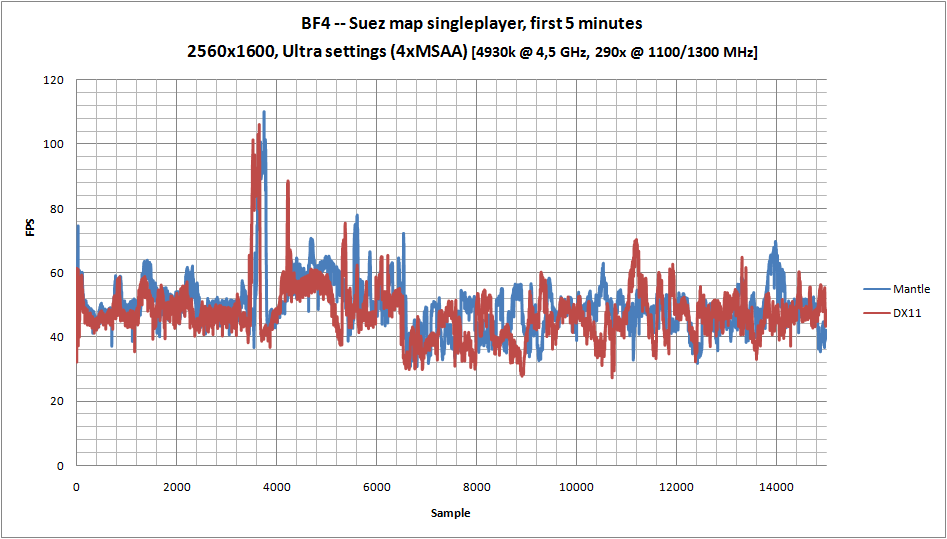Click the x-axis label '14000'
The image size is (947, 539).
pos(776,487)
